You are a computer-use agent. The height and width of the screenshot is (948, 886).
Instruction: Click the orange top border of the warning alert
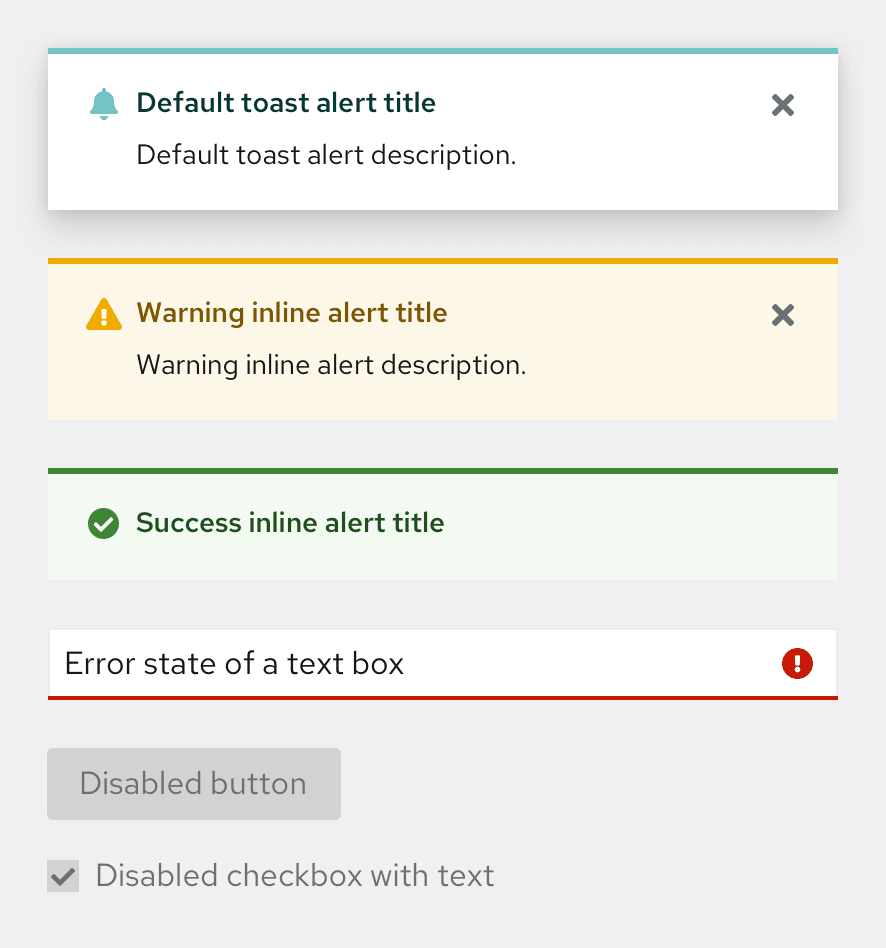442,261
